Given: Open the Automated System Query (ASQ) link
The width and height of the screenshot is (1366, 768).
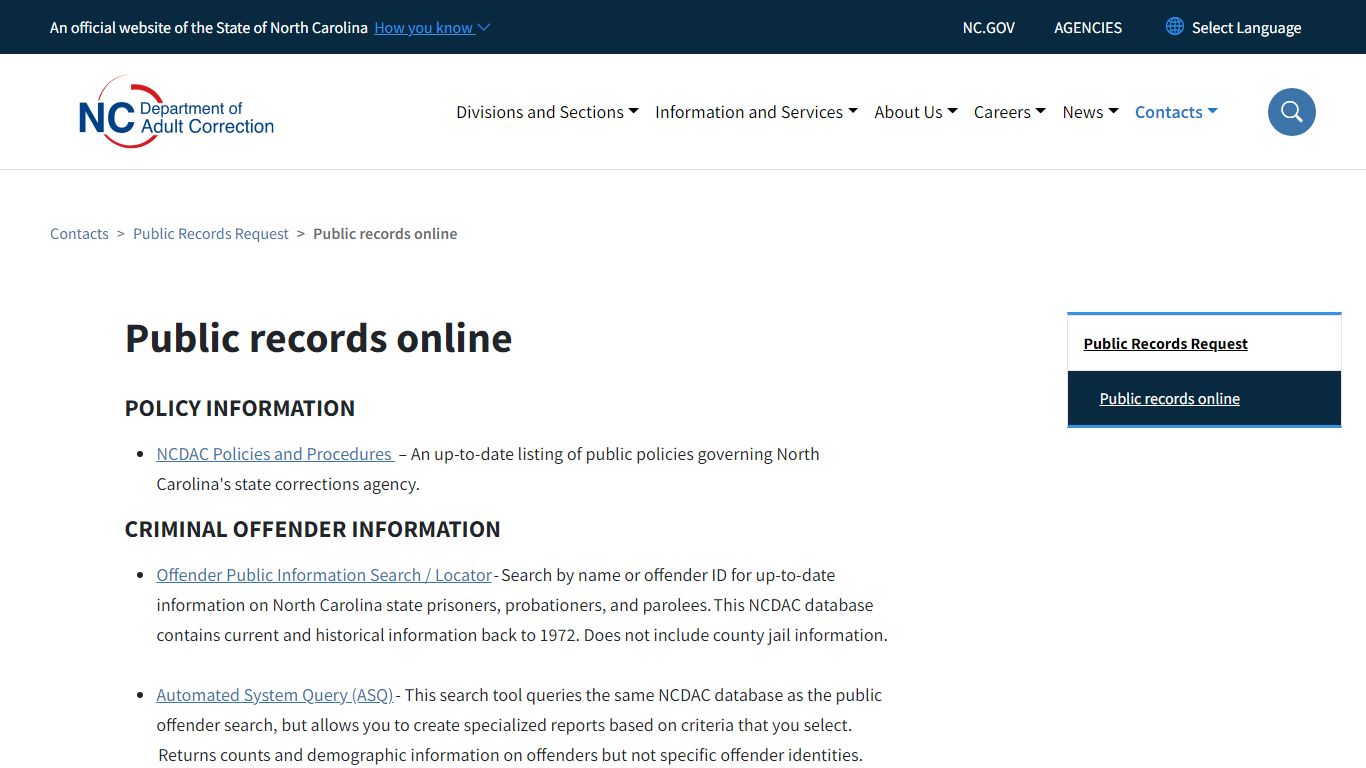Looking at the screenshot, I should click(x=274, y=695).
